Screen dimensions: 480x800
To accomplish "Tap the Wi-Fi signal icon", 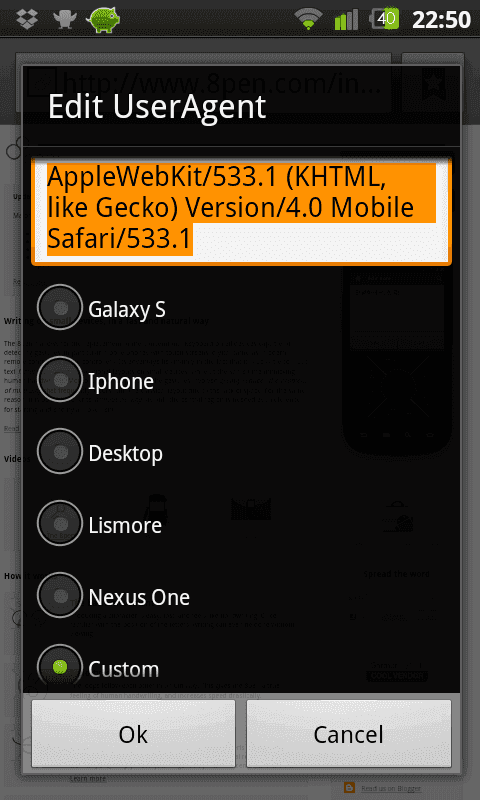I will (x=309, y=19).
